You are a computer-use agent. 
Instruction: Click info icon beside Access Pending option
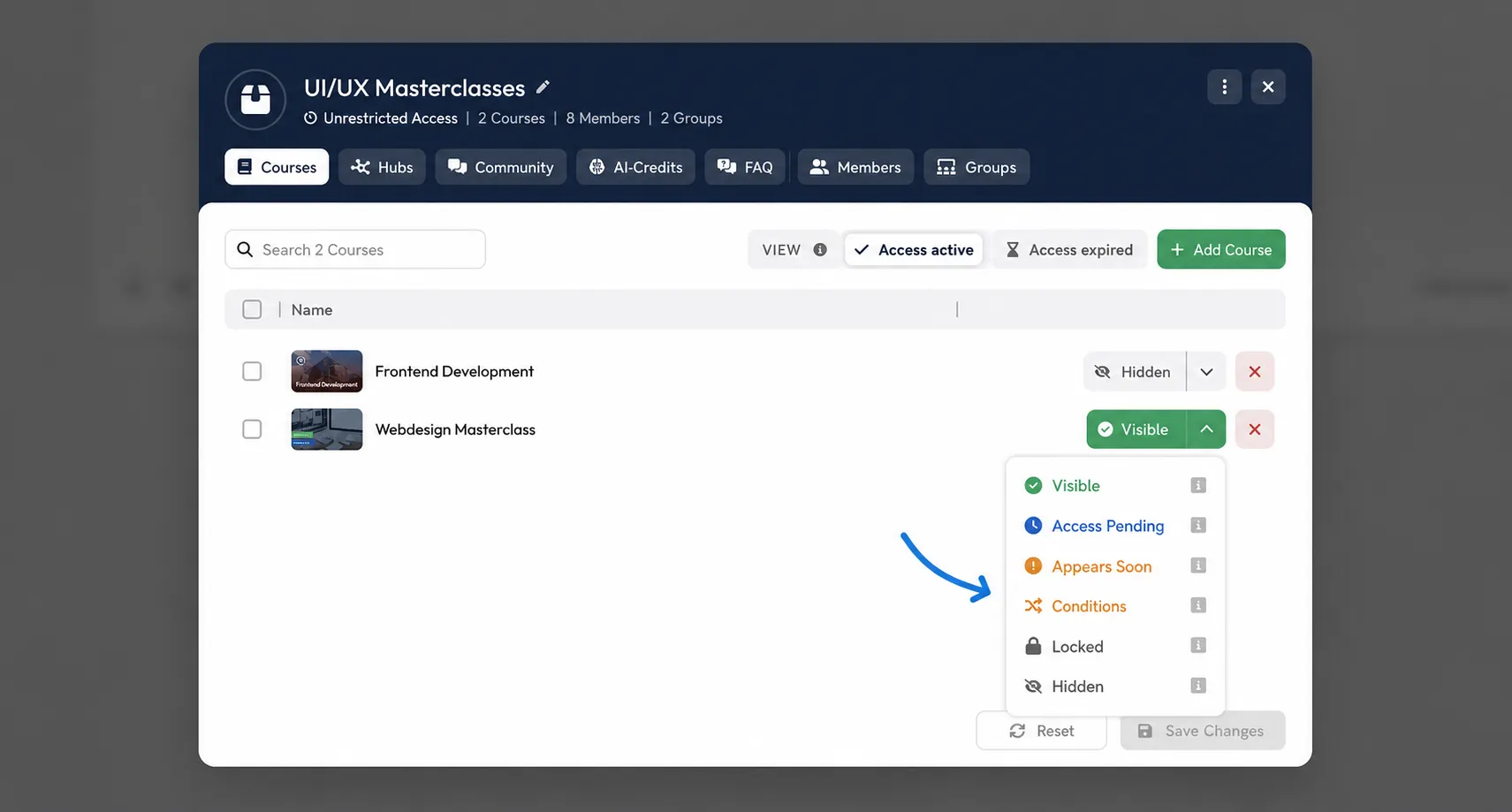click(x=1198, y=526)
